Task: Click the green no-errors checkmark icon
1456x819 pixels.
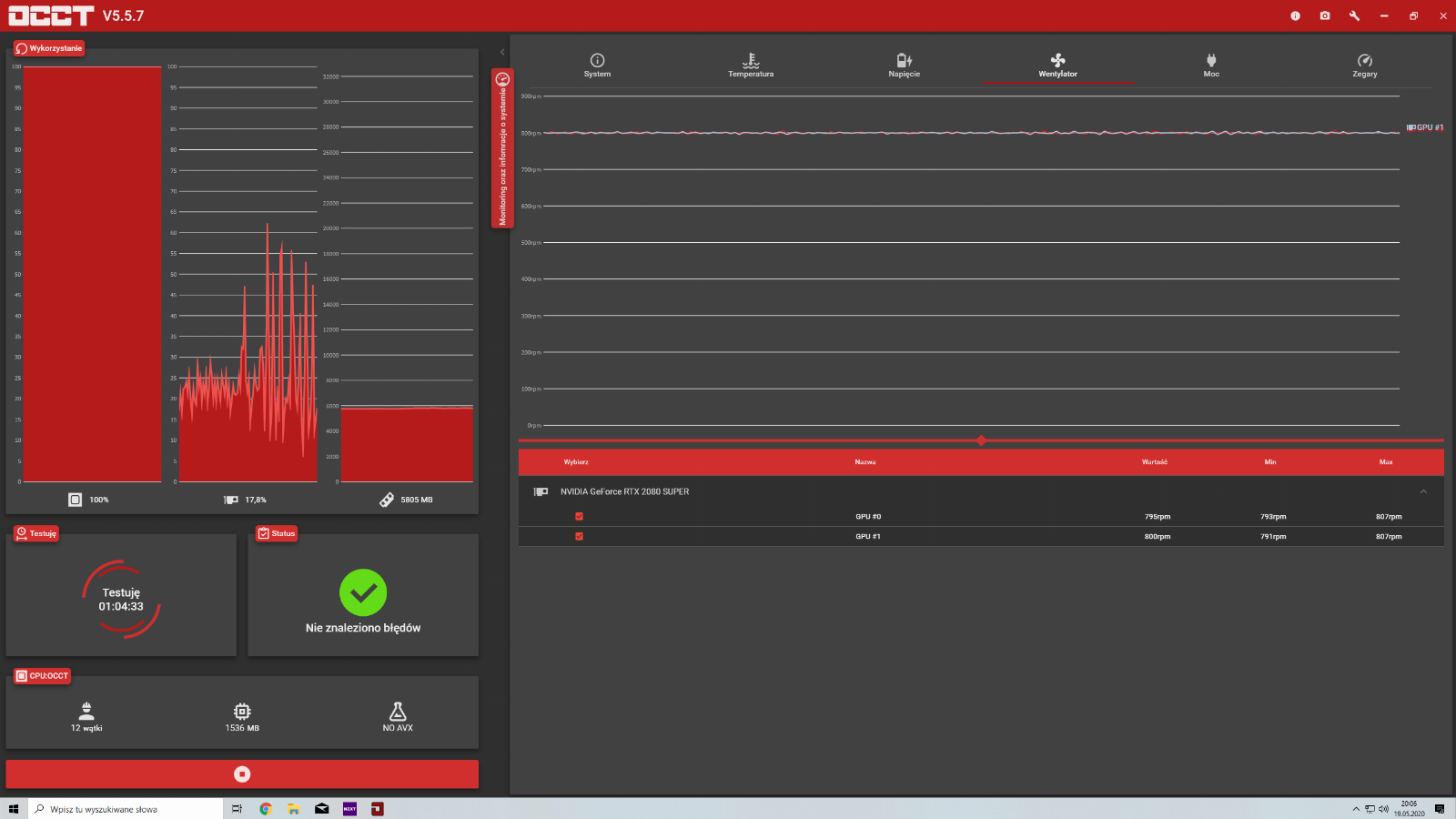Action: click(x=363, y=592)
